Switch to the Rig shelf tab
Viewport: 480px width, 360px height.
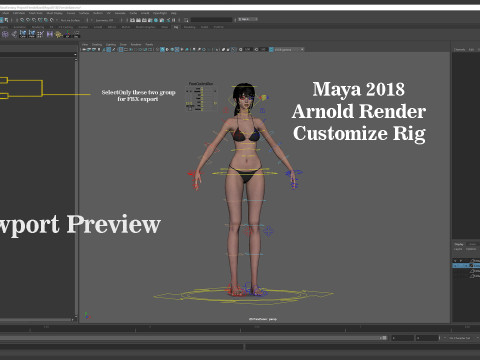[x=176, y=27]
